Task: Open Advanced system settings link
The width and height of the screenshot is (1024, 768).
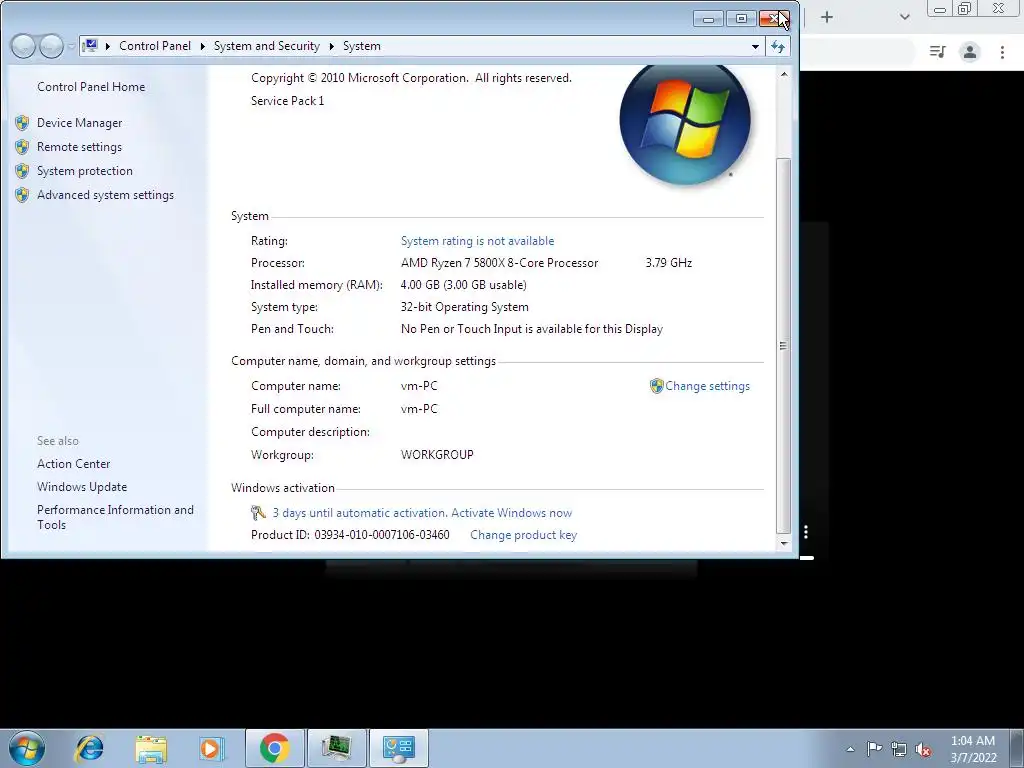Action: tap(105, 195)
